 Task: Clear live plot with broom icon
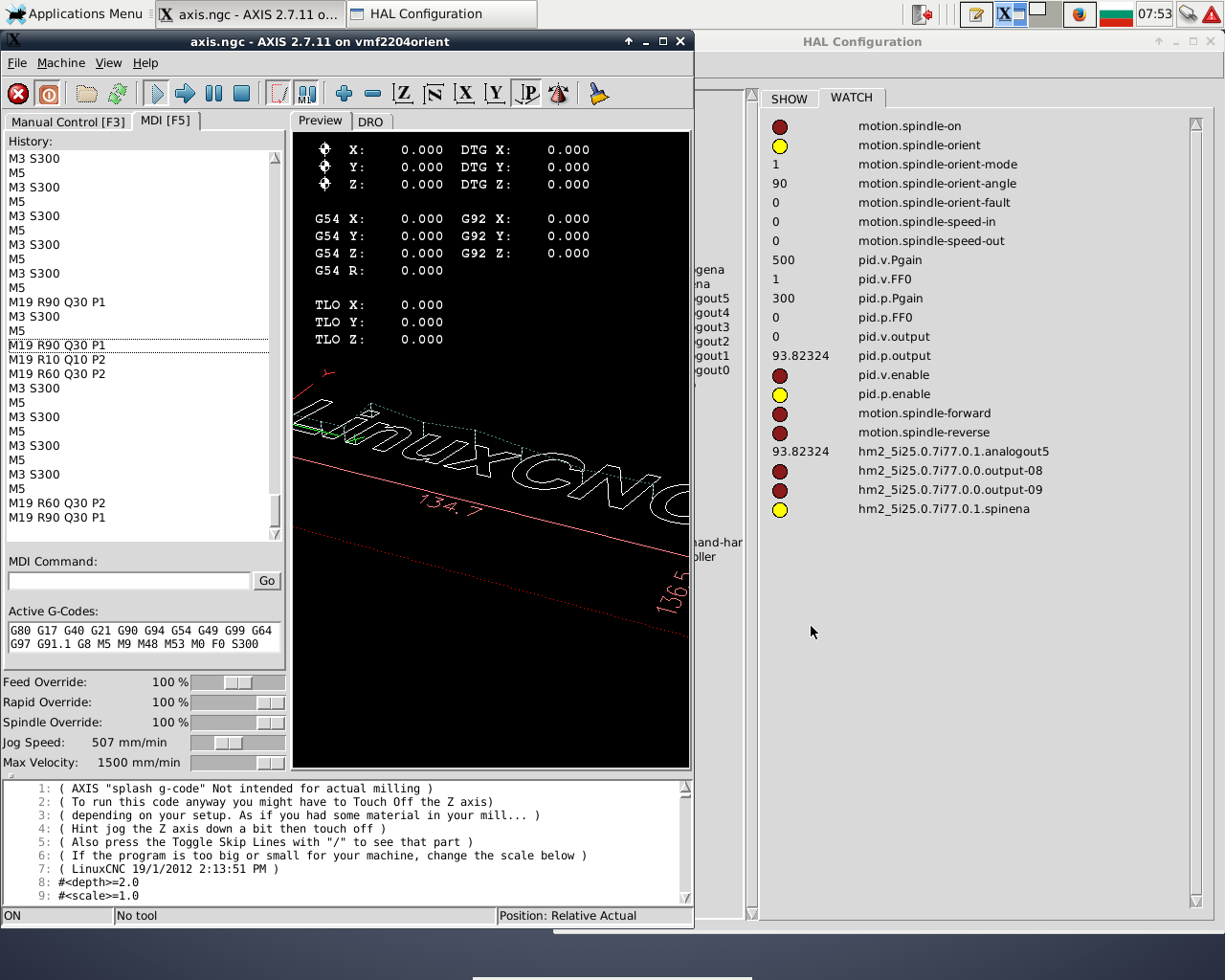[x=599, y=94]
